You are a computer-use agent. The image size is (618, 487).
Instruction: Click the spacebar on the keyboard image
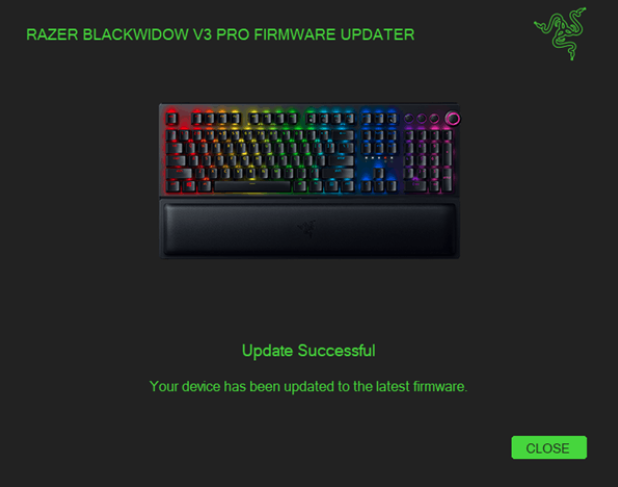(252, 186)
